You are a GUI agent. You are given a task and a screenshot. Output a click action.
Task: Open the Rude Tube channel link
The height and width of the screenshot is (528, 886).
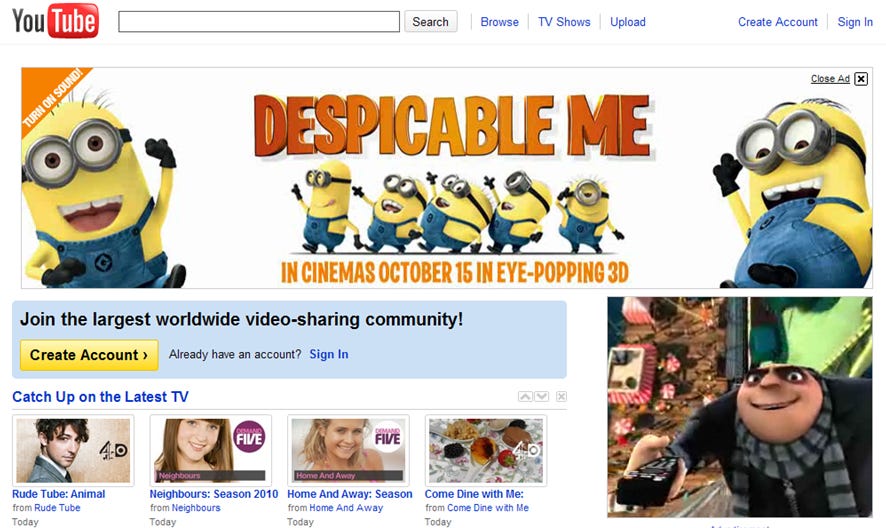pos(58,508)
